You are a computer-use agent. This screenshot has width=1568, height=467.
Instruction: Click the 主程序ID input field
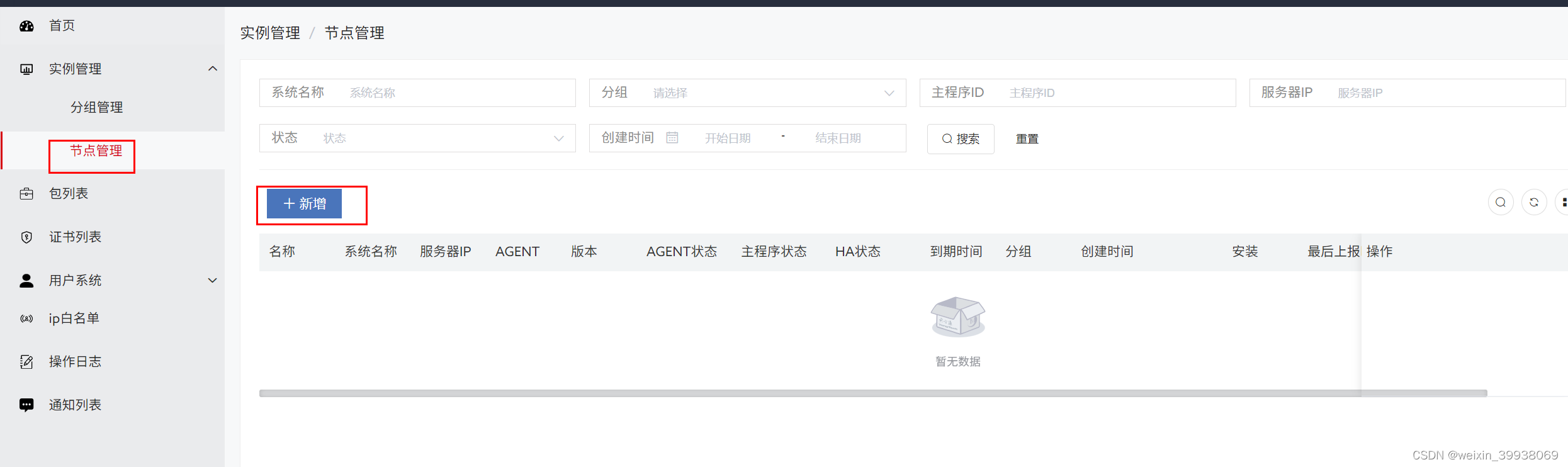pyautogui.click(x=1078, y=93)
